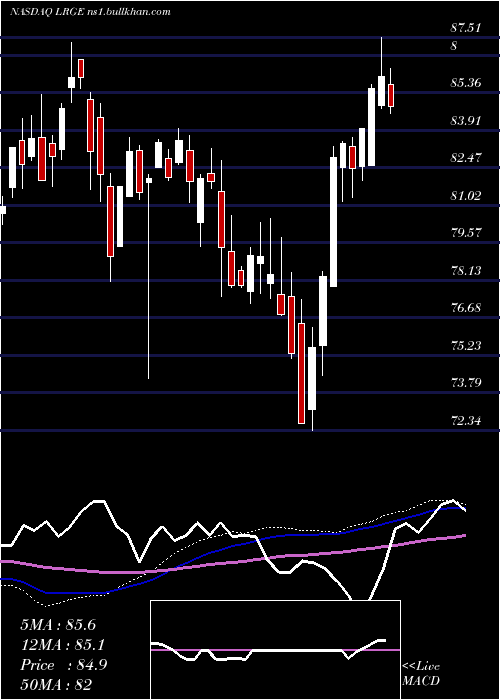Click inside the MACD inset box

[x=275, y=650]
